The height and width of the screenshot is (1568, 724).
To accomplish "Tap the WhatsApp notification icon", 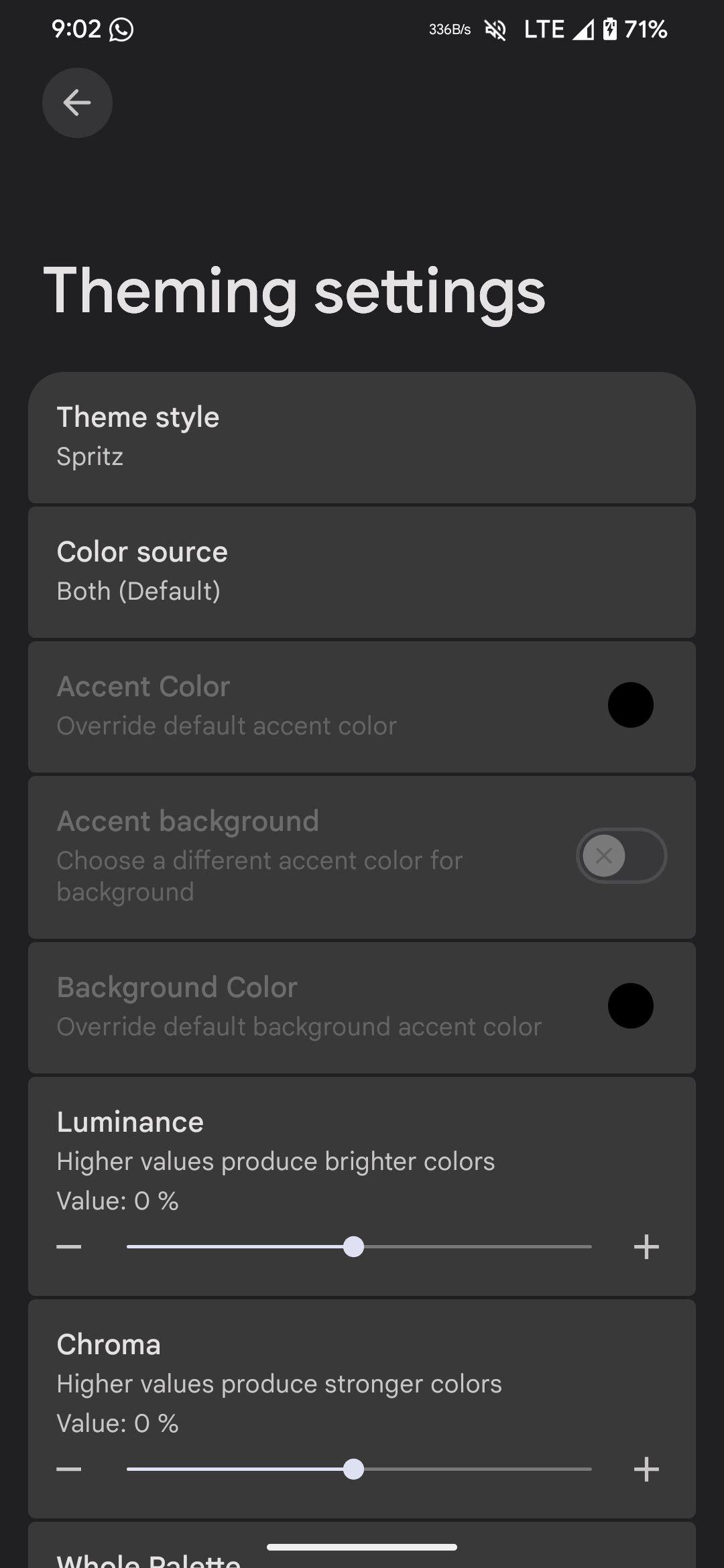I will (121, 29).
